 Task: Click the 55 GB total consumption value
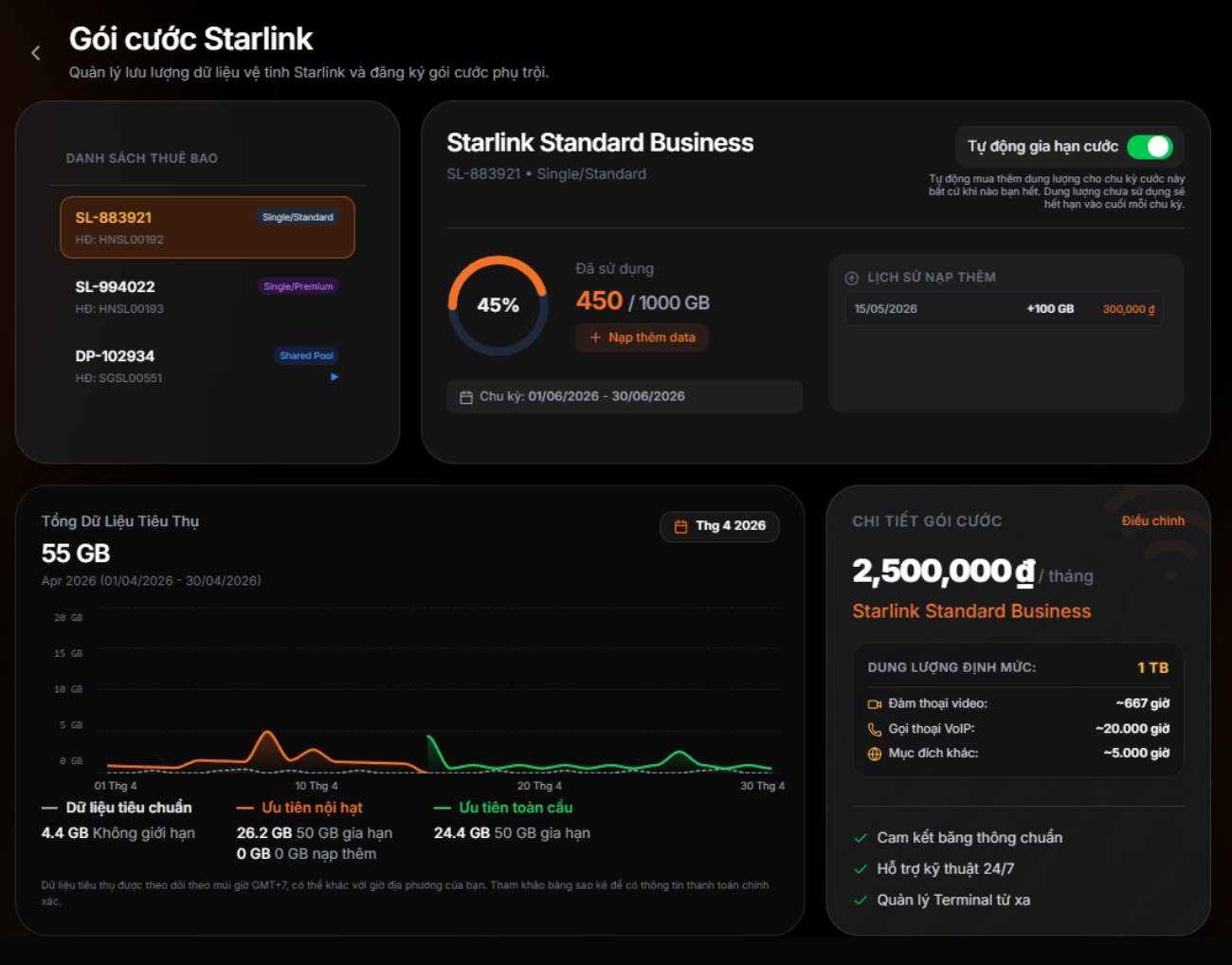pos(76,554)
